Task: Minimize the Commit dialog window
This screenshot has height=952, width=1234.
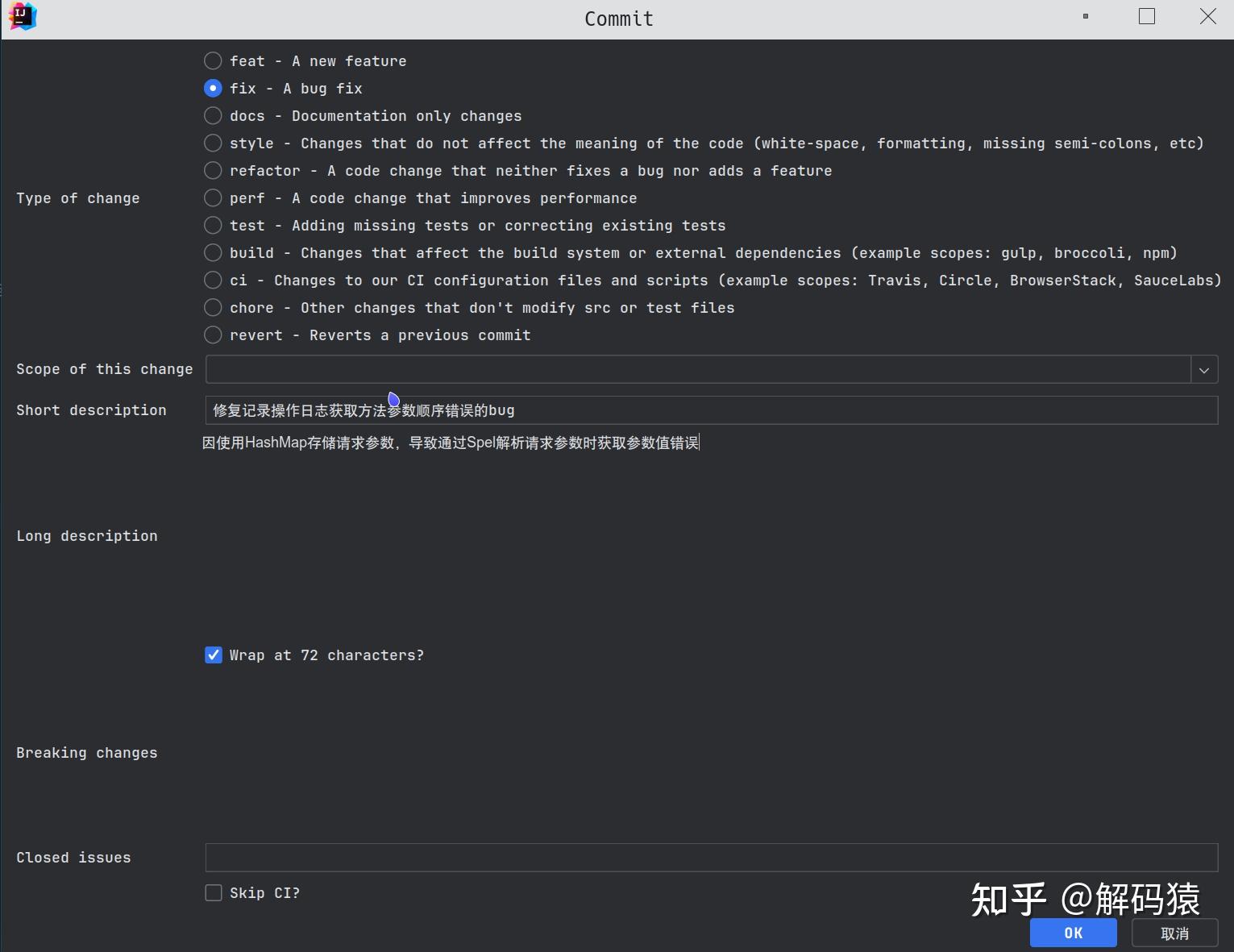Action: [1086, 16]
